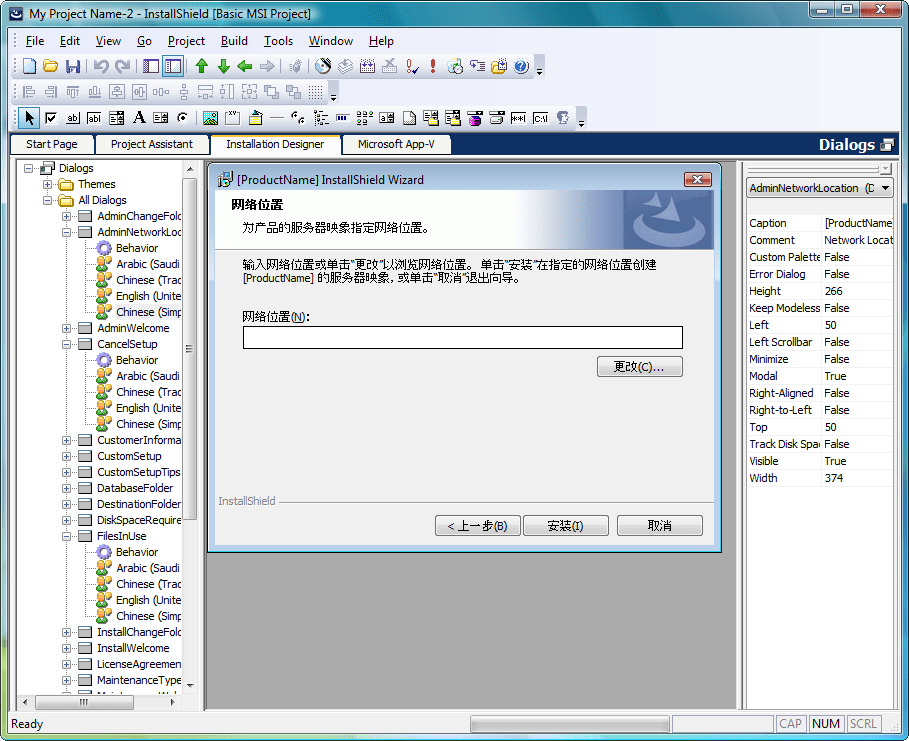Select Chinese (Simp under AdminNetworkLocation
Image resolution: width=909 pixels, height=741 pixels.
coord(148,312)
